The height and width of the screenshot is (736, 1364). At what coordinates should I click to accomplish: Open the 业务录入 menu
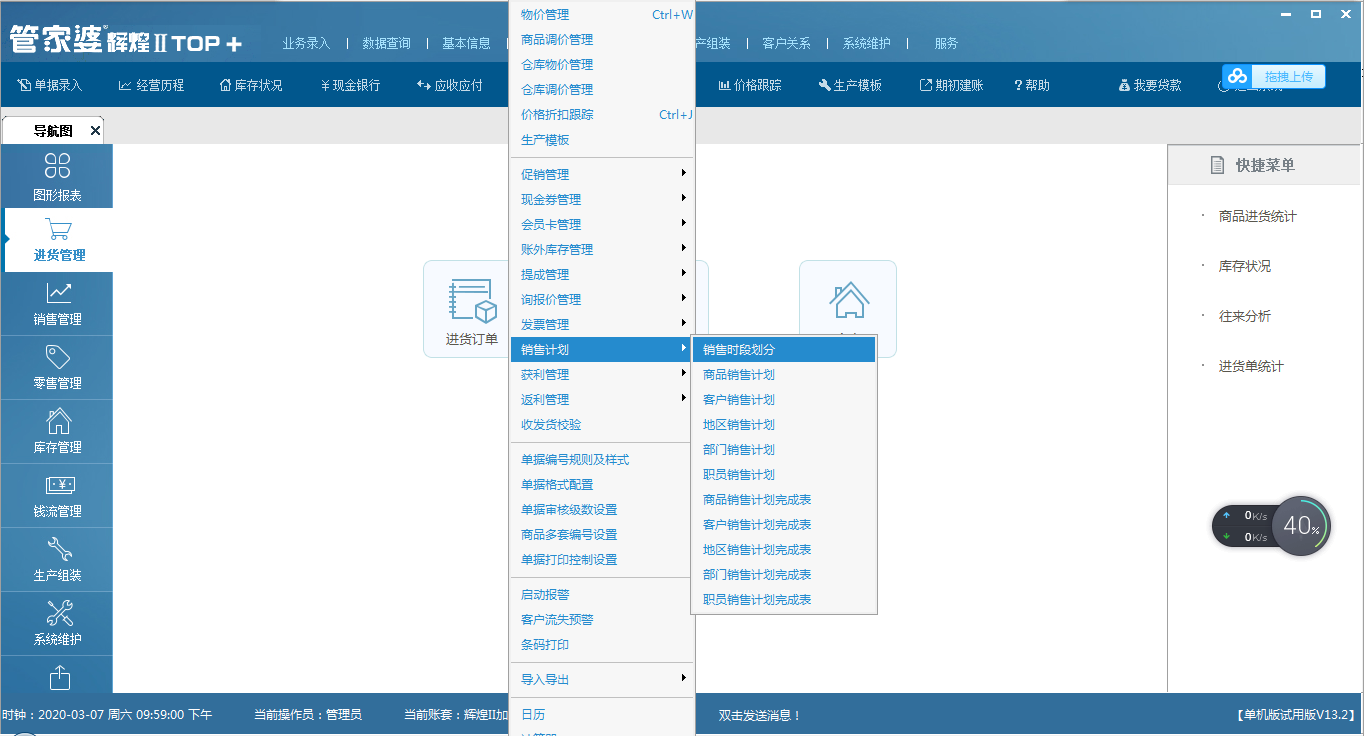click(306, 43)
